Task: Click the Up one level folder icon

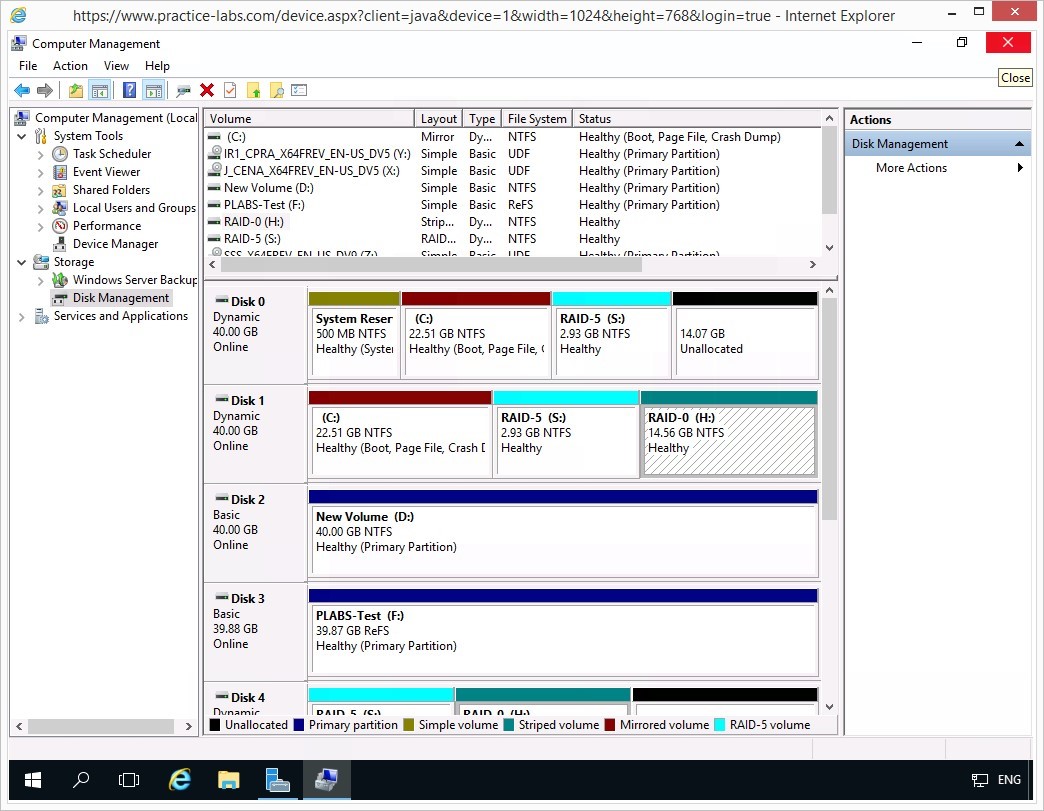Action: point(76,91)
